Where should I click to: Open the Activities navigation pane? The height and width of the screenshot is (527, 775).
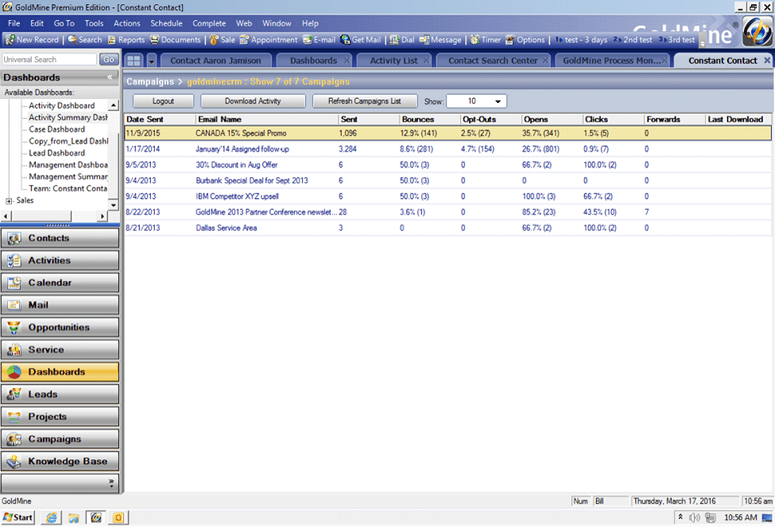60,261
